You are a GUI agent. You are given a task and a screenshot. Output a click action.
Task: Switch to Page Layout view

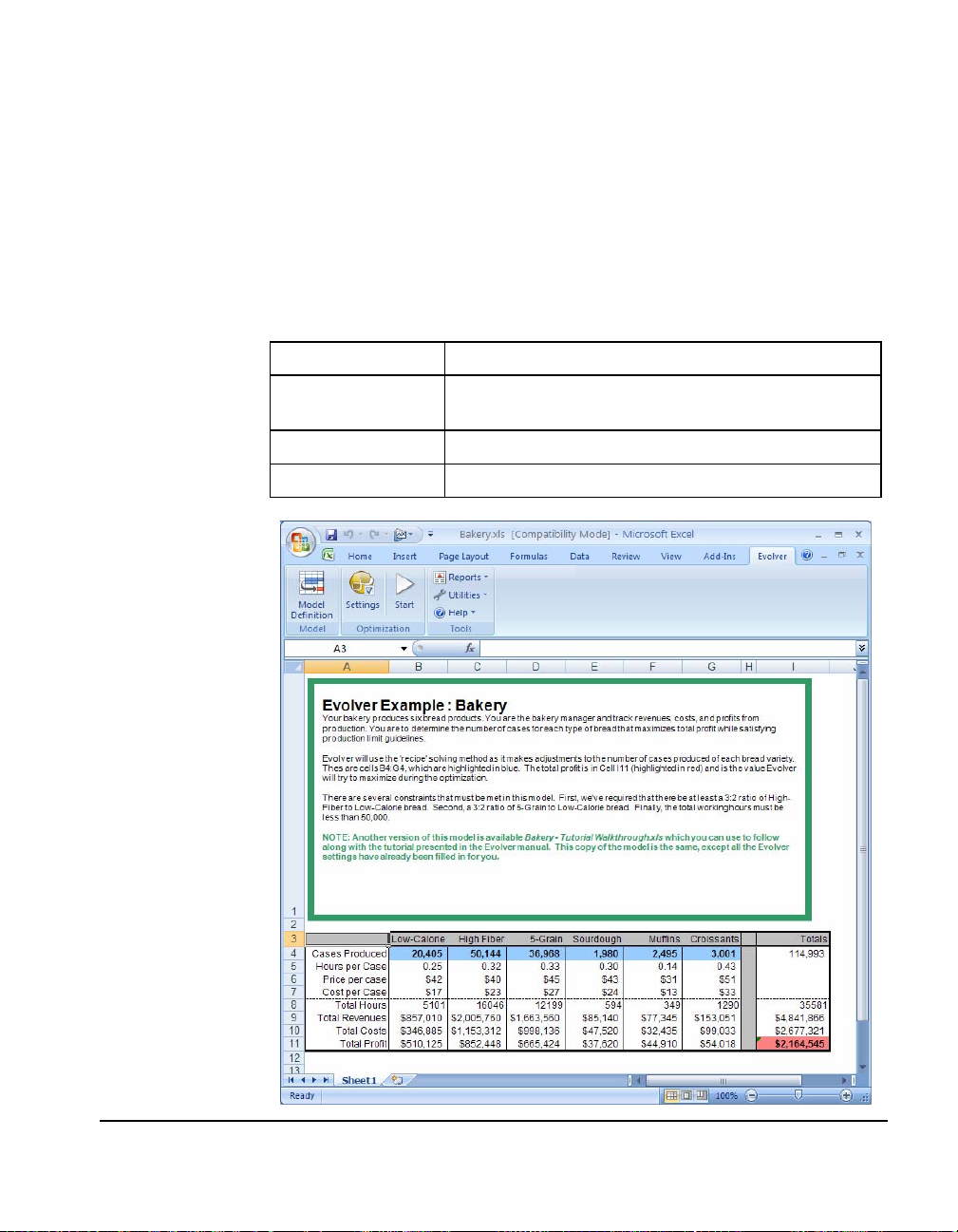(686, 1096)
